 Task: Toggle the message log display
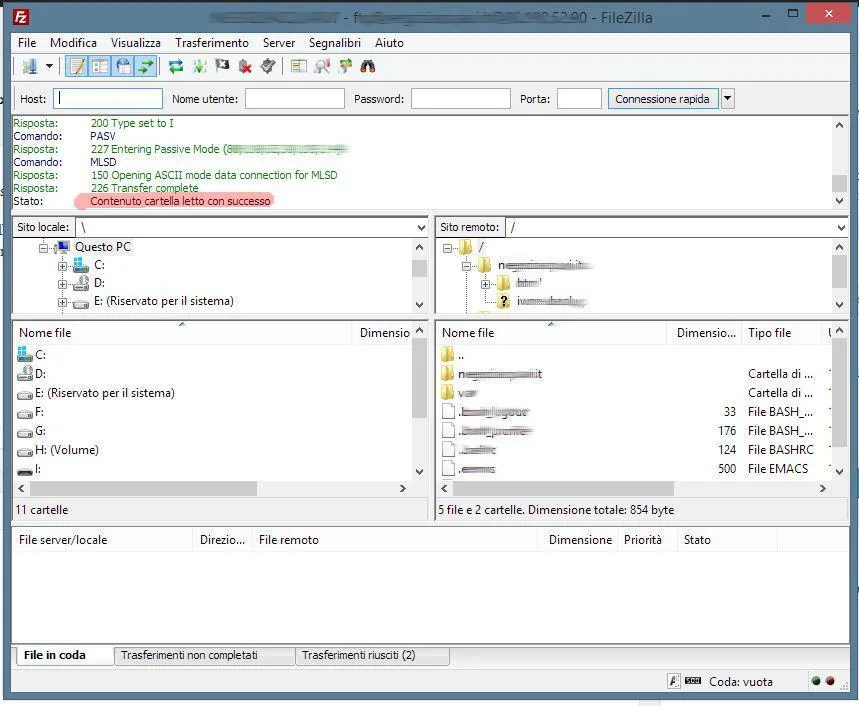tap(76, 65)
